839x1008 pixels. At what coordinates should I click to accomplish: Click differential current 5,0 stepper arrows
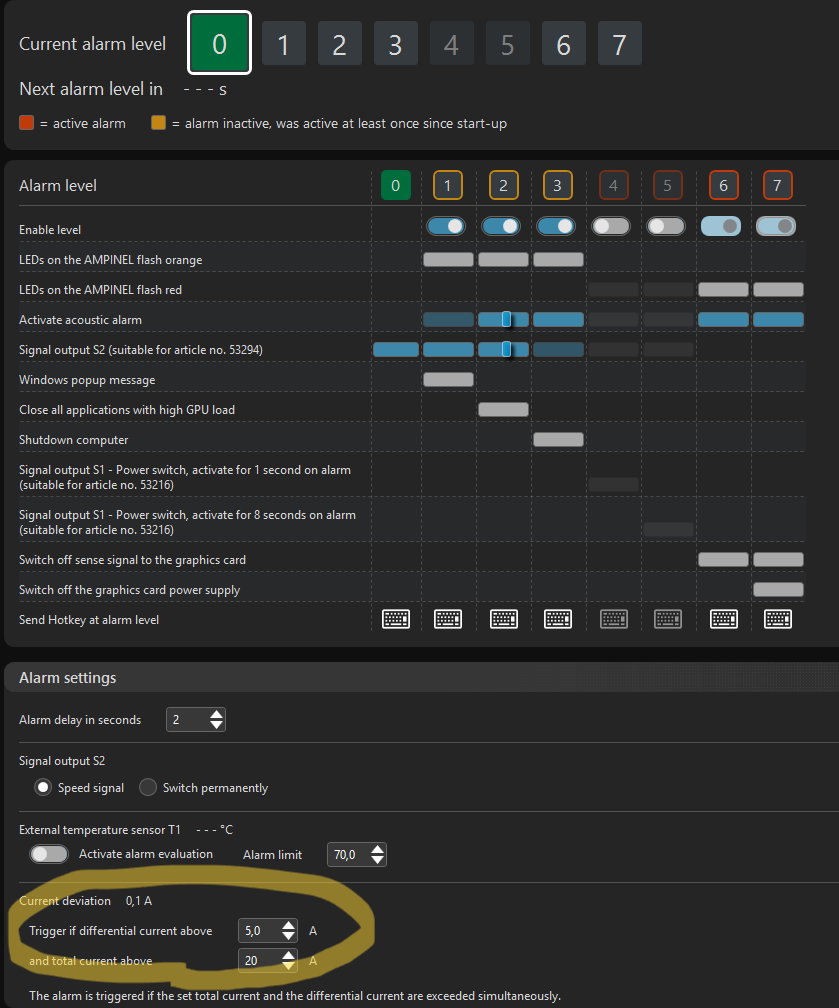pos(289,930)
